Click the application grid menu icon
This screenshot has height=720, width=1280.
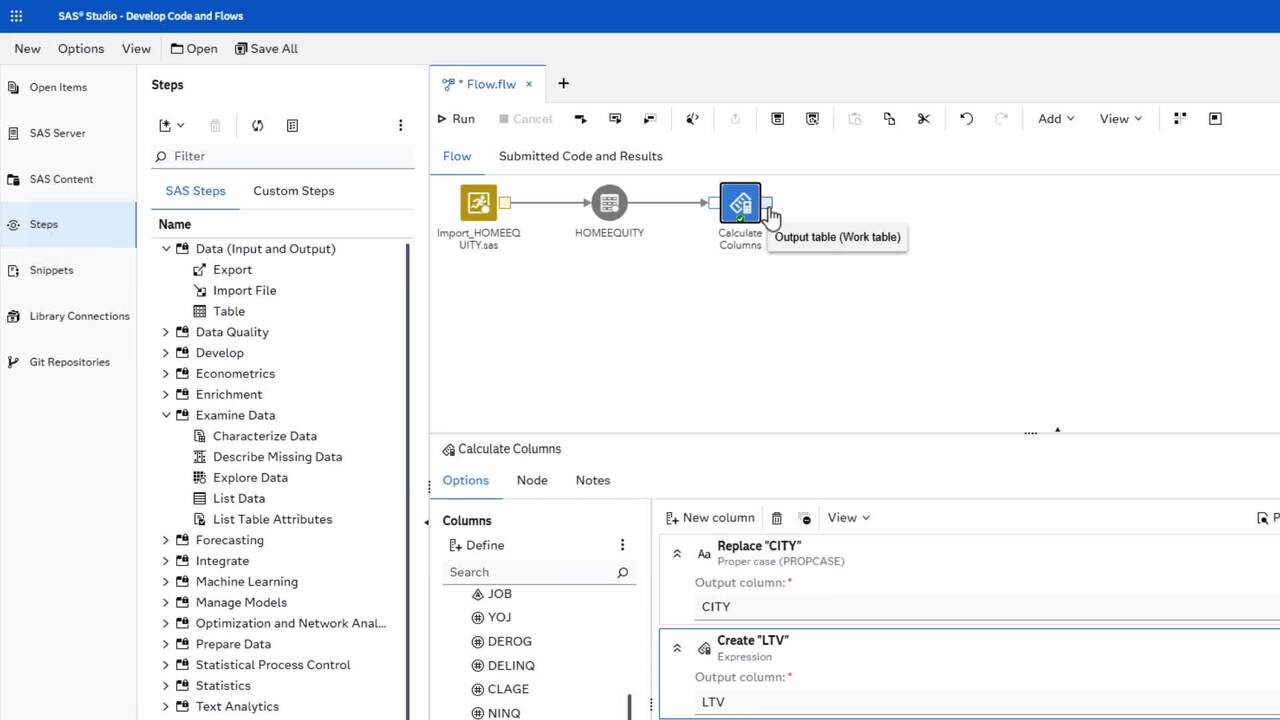click(16, 16)
